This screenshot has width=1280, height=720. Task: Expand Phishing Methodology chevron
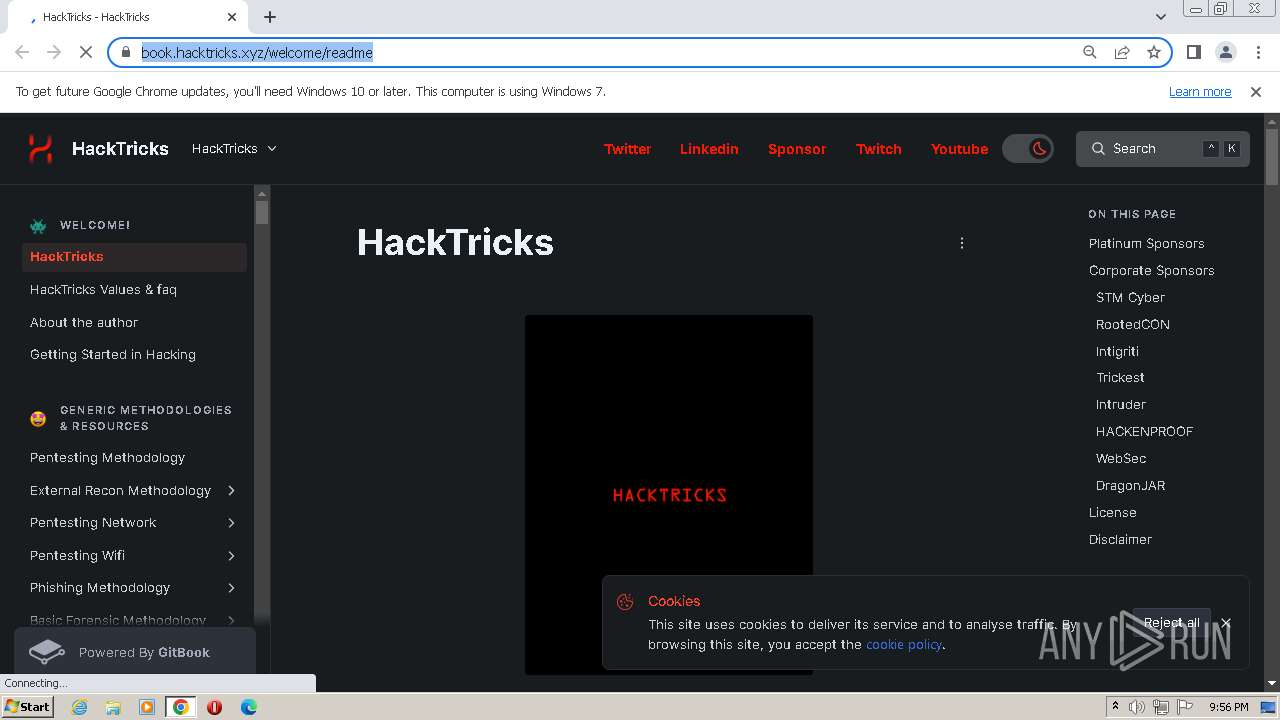(x=231, y=588)
